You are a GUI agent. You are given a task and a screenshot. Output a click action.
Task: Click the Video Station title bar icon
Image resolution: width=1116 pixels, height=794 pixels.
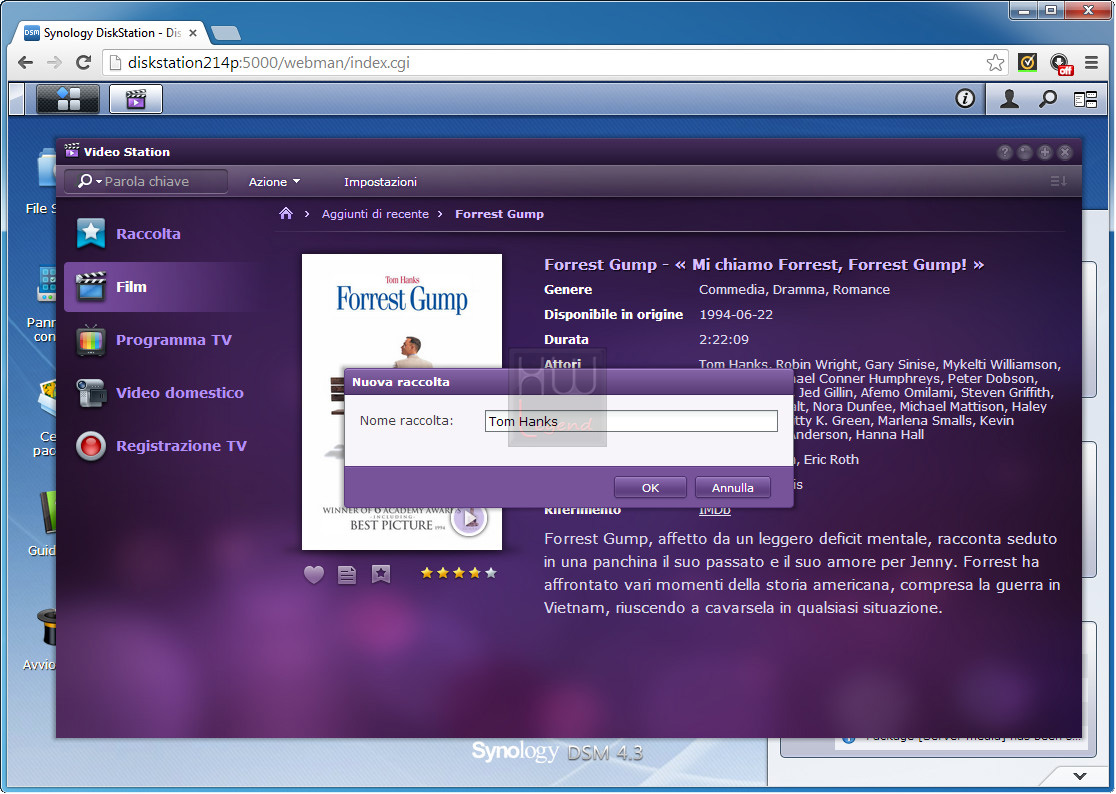pyautogui.click(x=72, y=151)
